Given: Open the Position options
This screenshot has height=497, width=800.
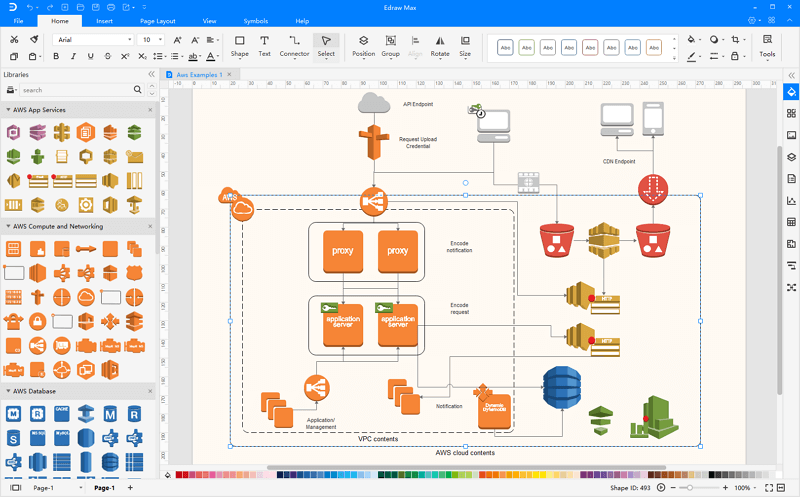Looking at the screenshot, I should 363,46.
